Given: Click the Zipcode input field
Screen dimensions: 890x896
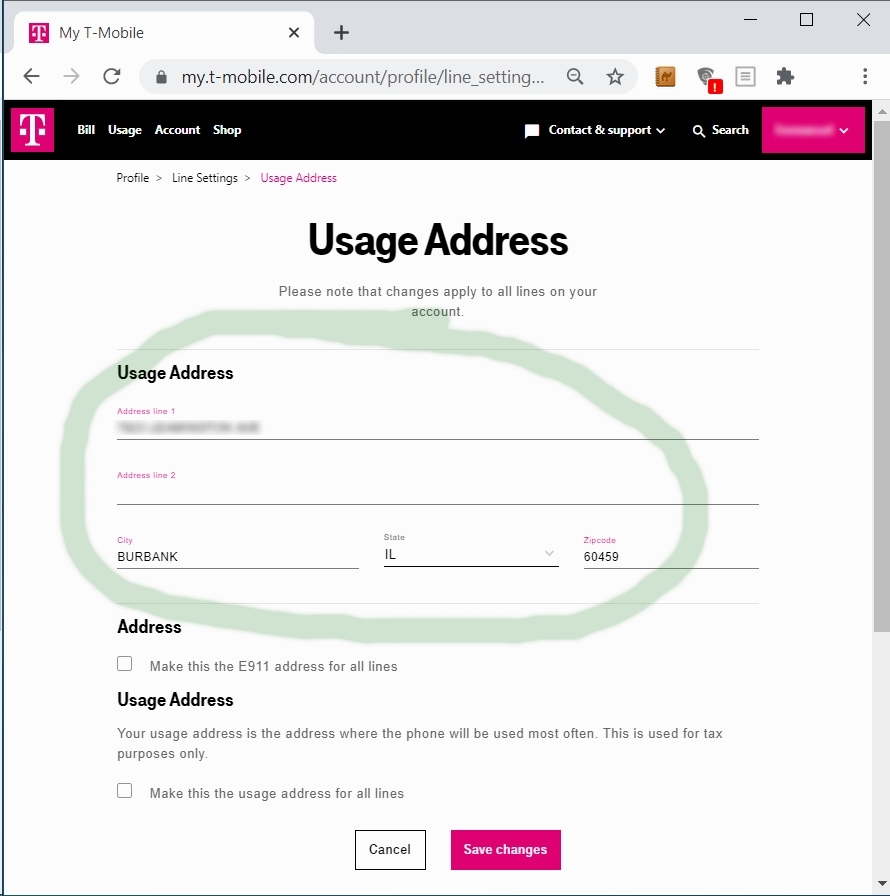Looking at the screenshot, I should click(670, 557).
